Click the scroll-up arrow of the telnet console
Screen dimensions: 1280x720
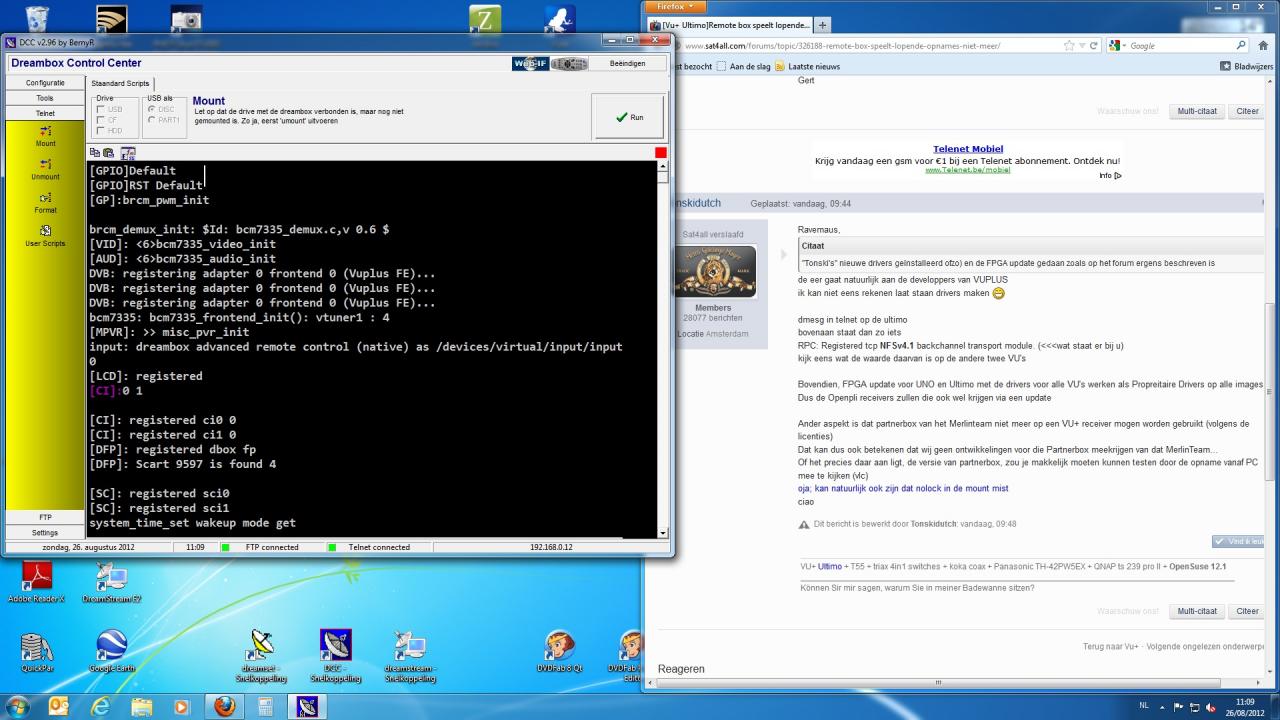click(662, 166)
